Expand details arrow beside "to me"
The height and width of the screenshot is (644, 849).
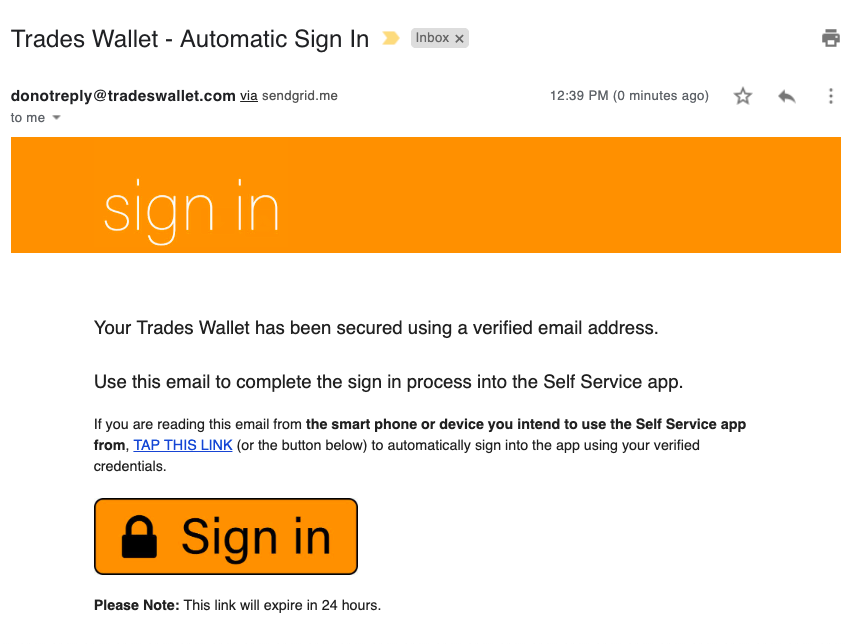point(57,118)
